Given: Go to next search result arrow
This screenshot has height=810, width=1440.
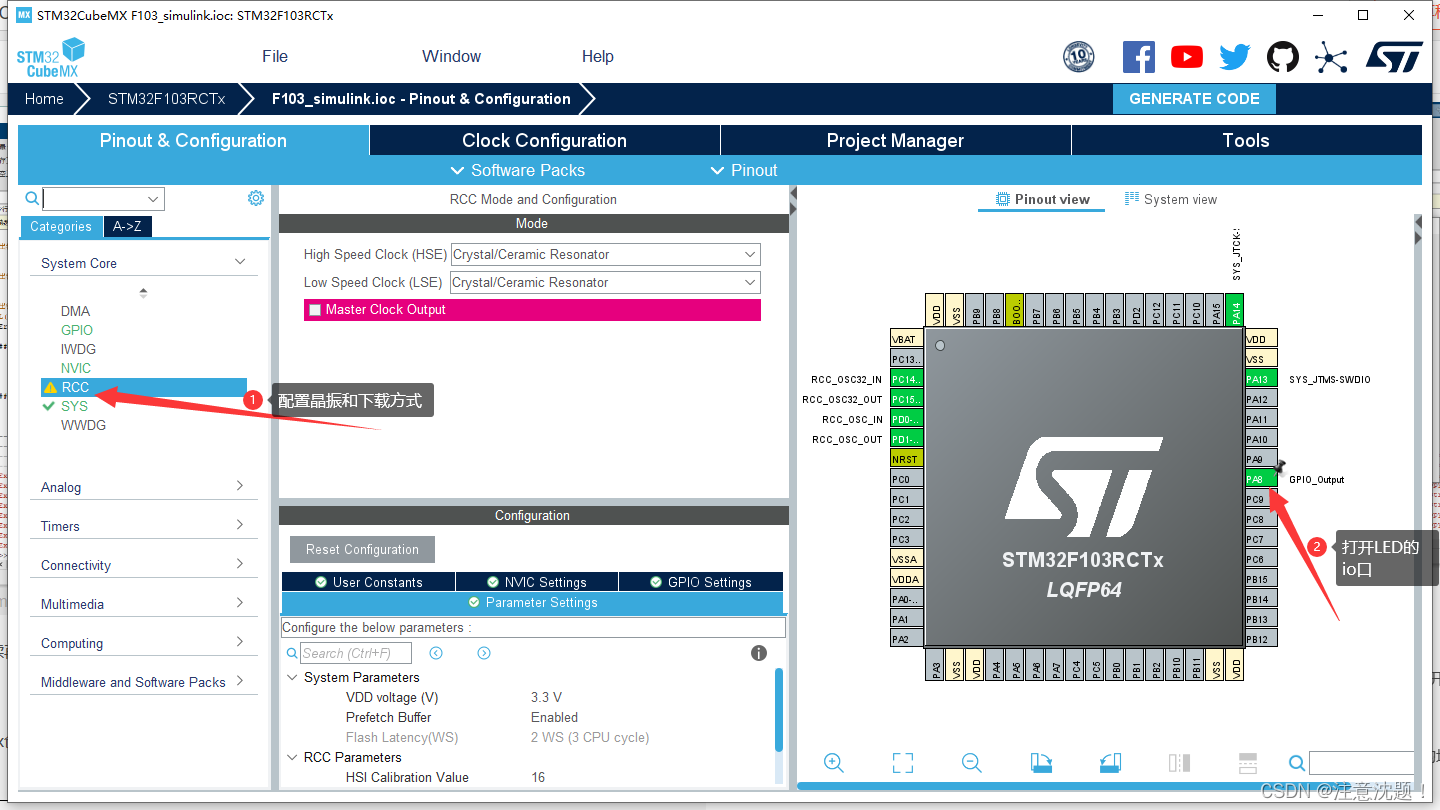Looking at the screenshot, I should coord(484,653).
